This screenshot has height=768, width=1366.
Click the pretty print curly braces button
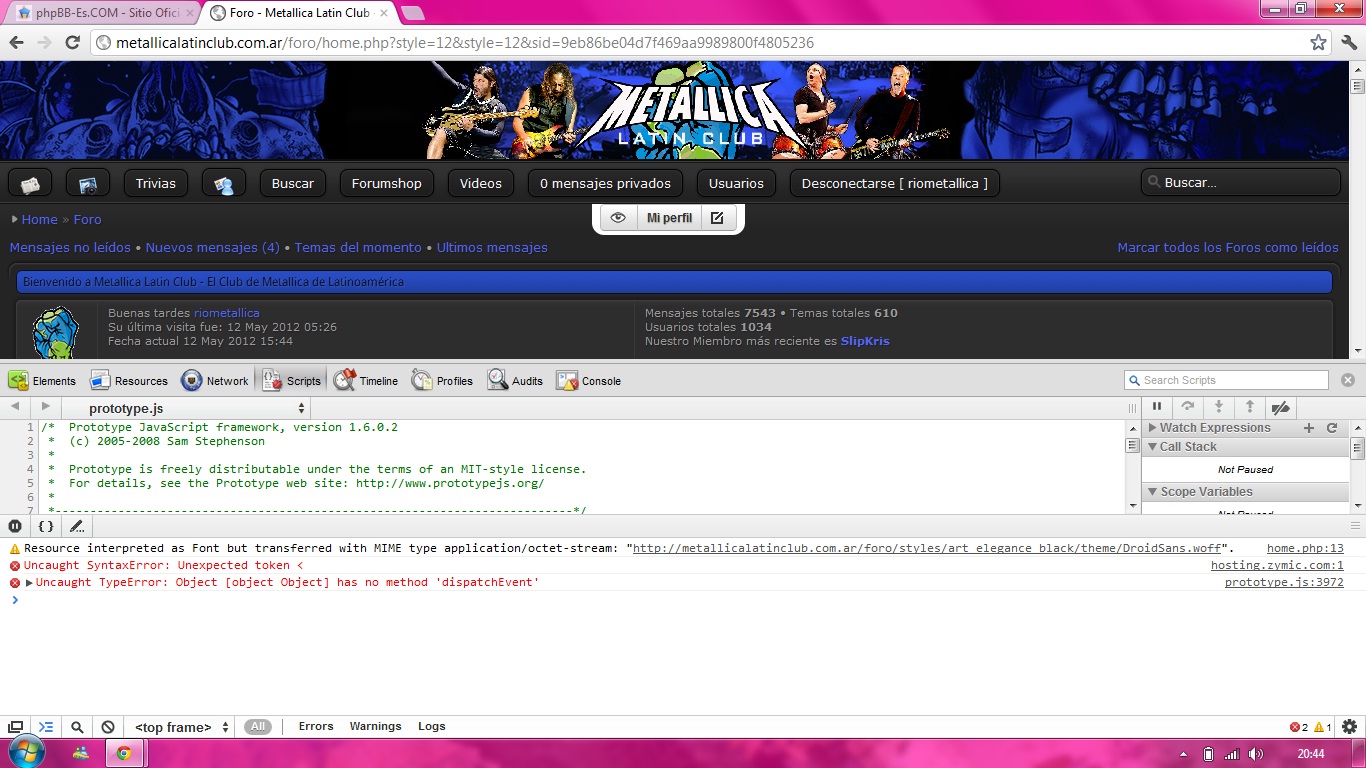tap(46, 526)
